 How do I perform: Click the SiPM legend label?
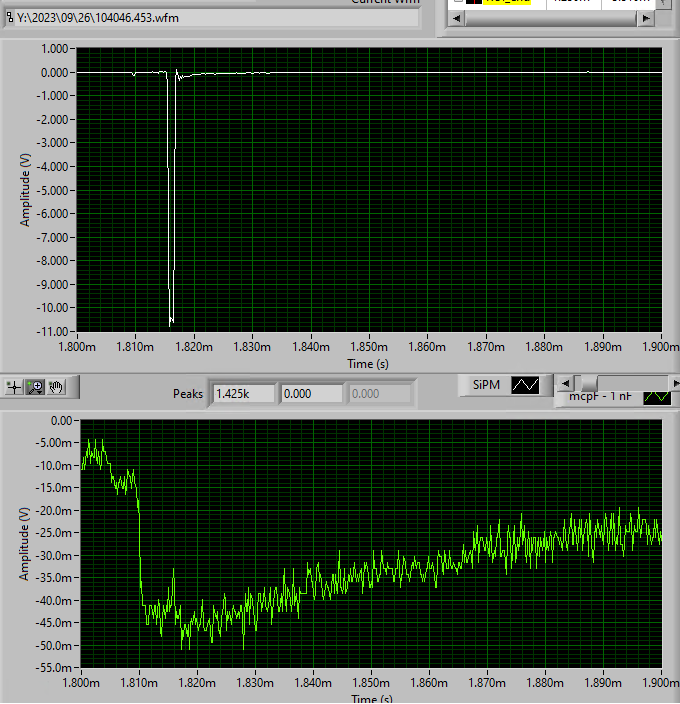[486, 385]
